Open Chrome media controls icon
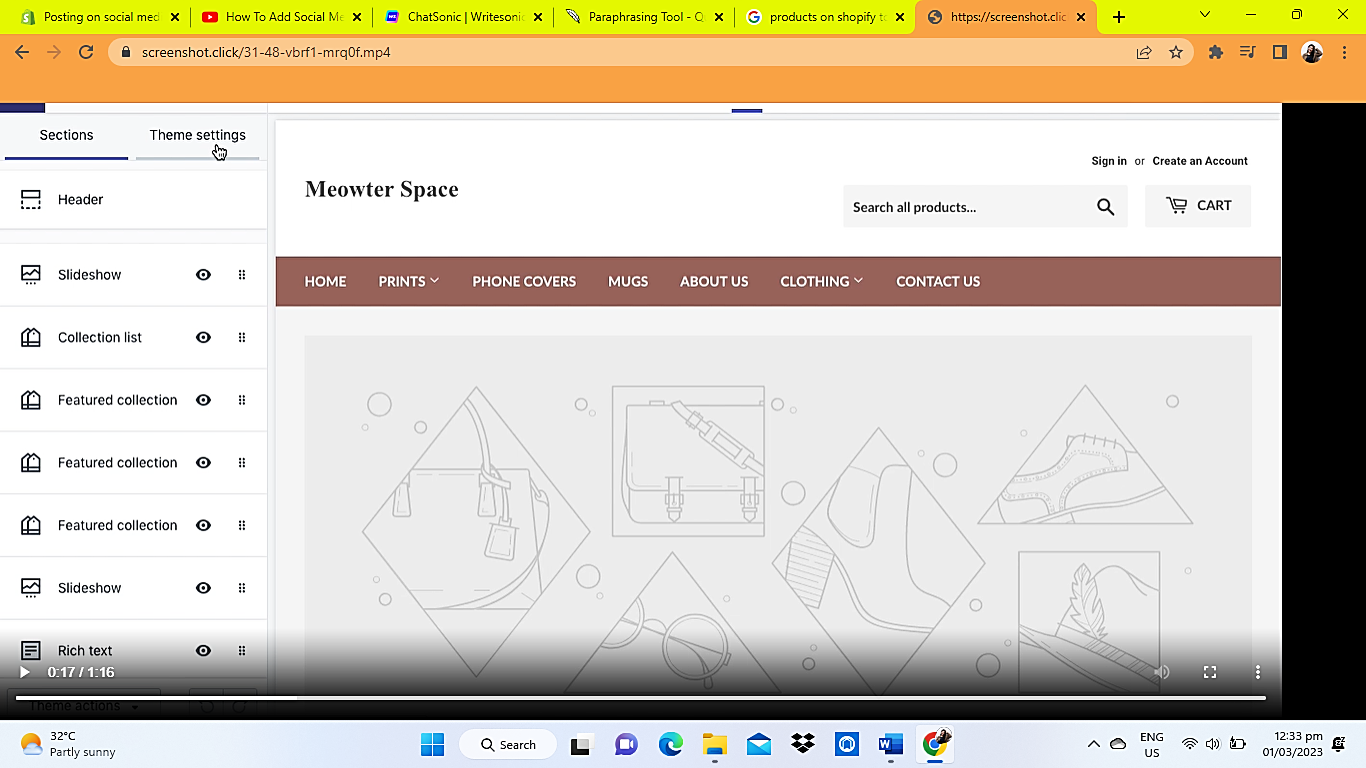1366x768 pixels. tap(1247, 52)
